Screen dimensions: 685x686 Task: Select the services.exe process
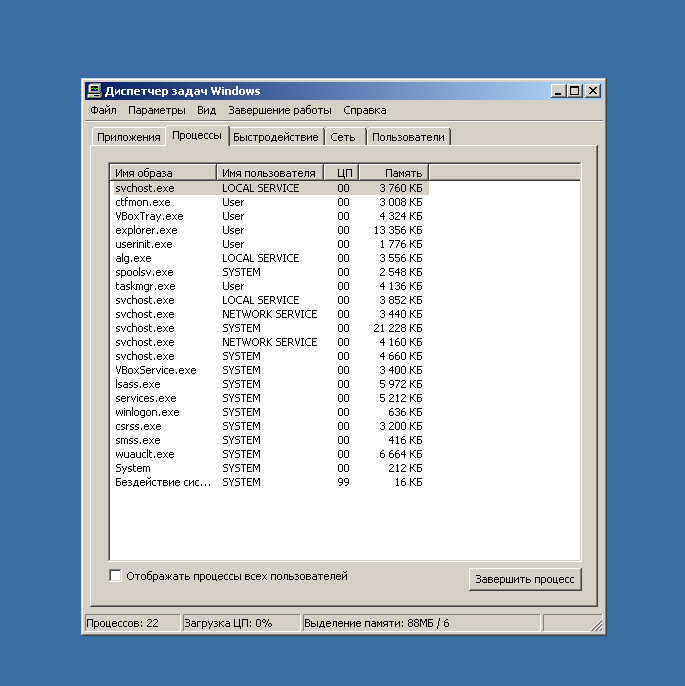pos(269,398)
